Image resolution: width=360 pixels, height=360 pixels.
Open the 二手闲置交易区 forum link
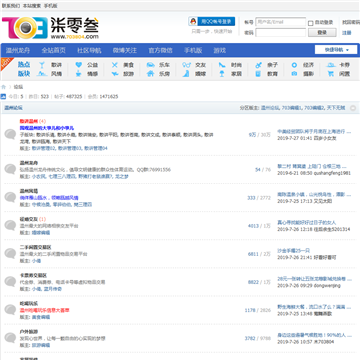click(x=35, y=247)
